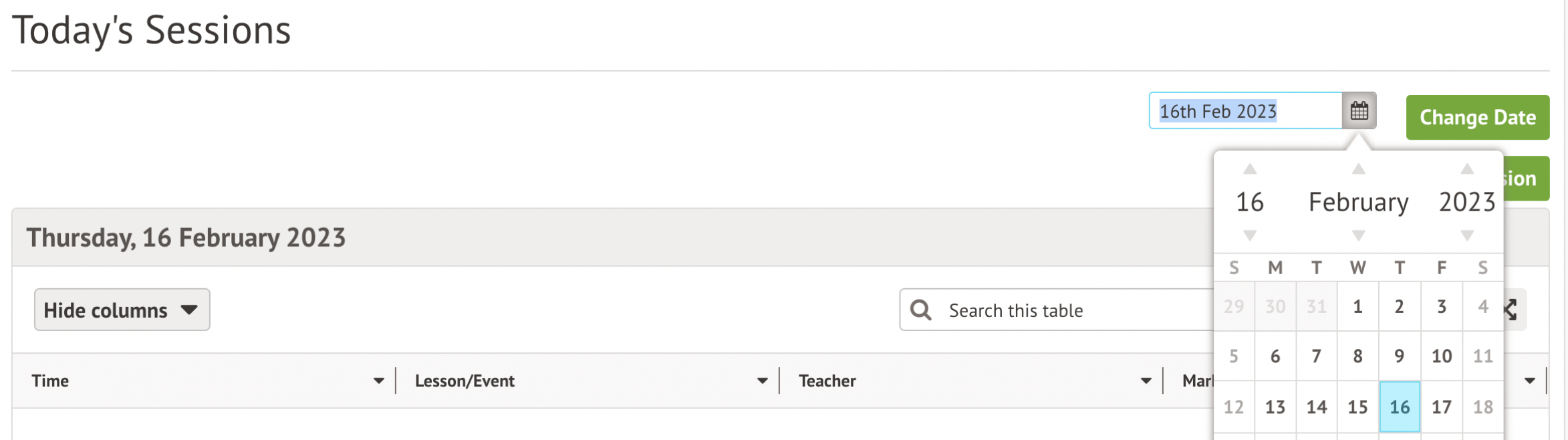Pick February 1 in the date picker

[1357, 306]
